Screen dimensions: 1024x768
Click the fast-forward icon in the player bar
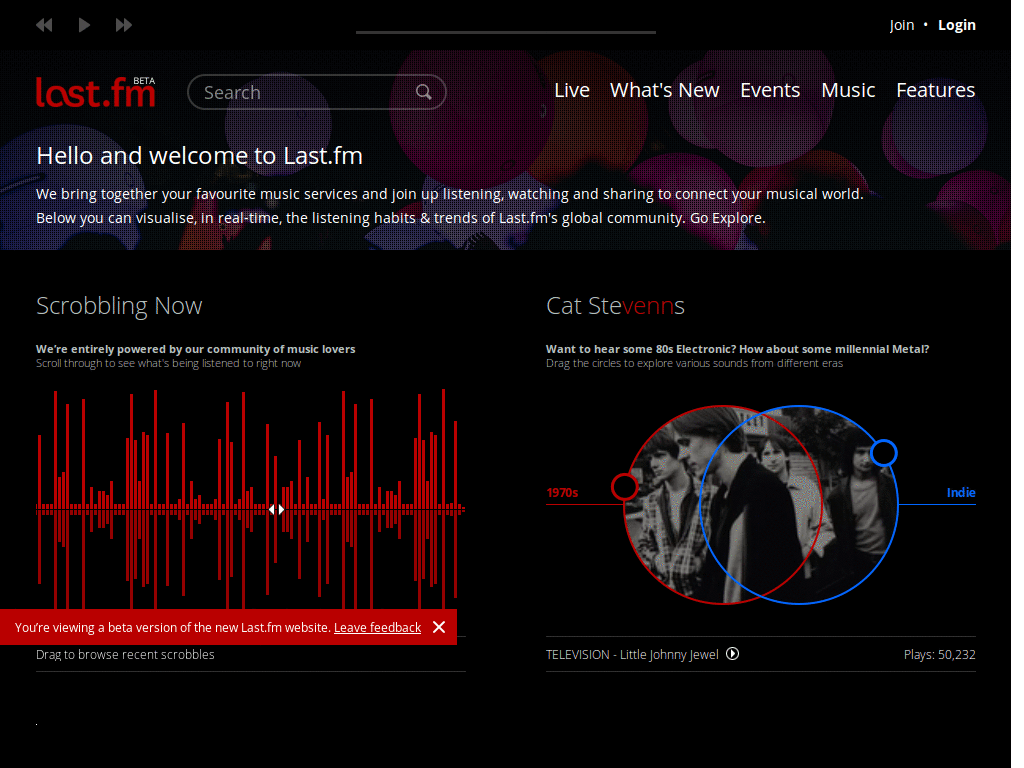click(x=123, y=24)
